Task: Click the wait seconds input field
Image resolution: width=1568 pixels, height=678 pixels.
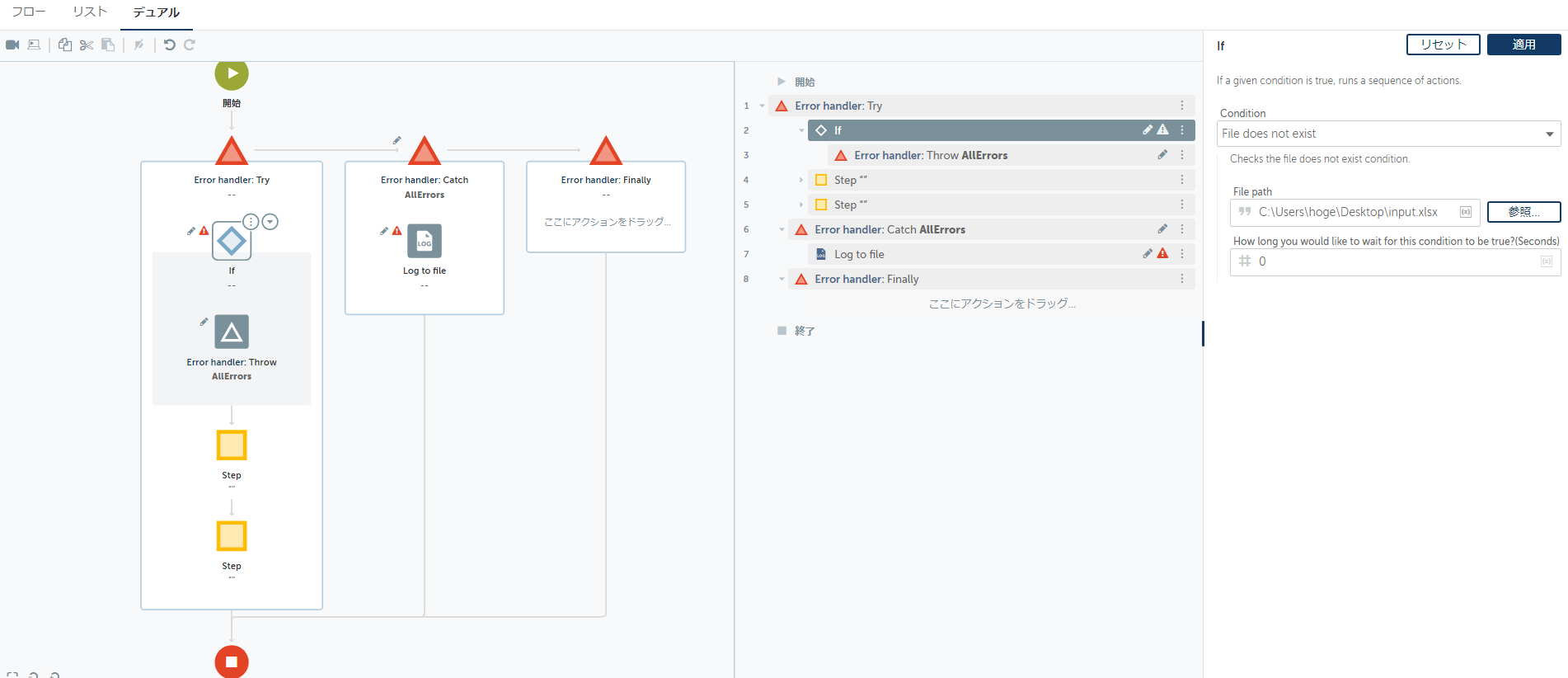Action: pyautogui.click(x=1395, y=261)
